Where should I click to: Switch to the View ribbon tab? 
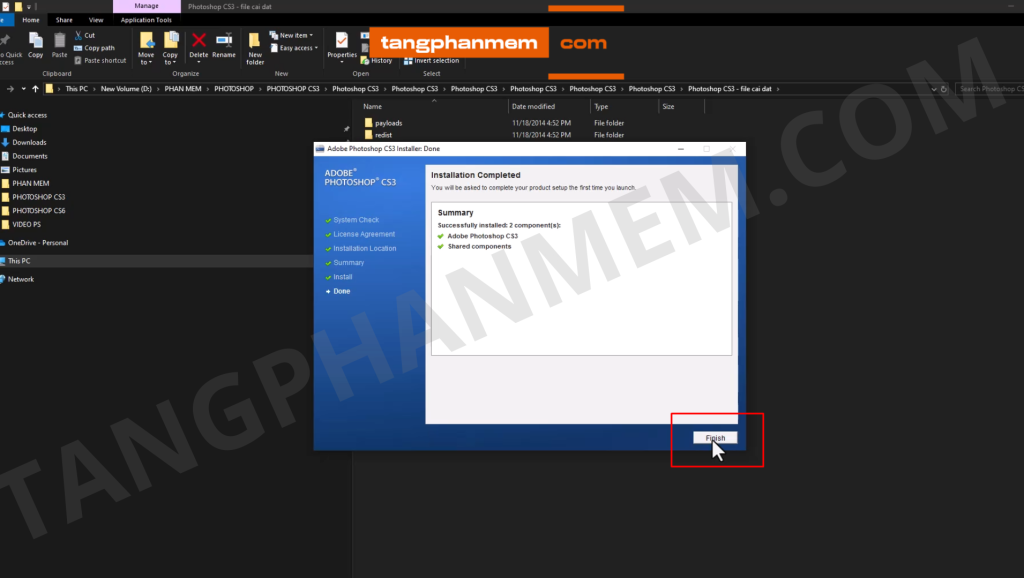click(x=96, y=19)
